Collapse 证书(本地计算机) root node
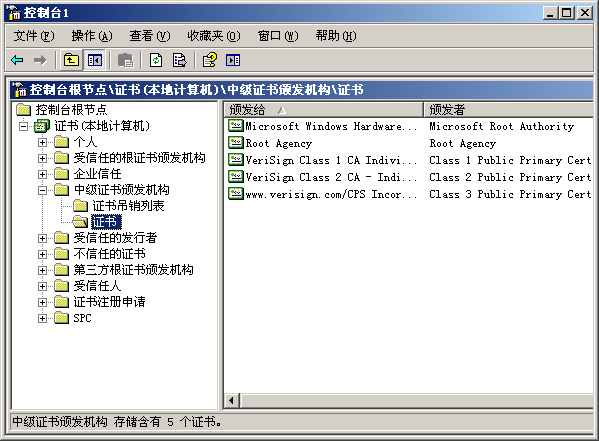This screenshot has height=441, width=599. tap(23, 126)
